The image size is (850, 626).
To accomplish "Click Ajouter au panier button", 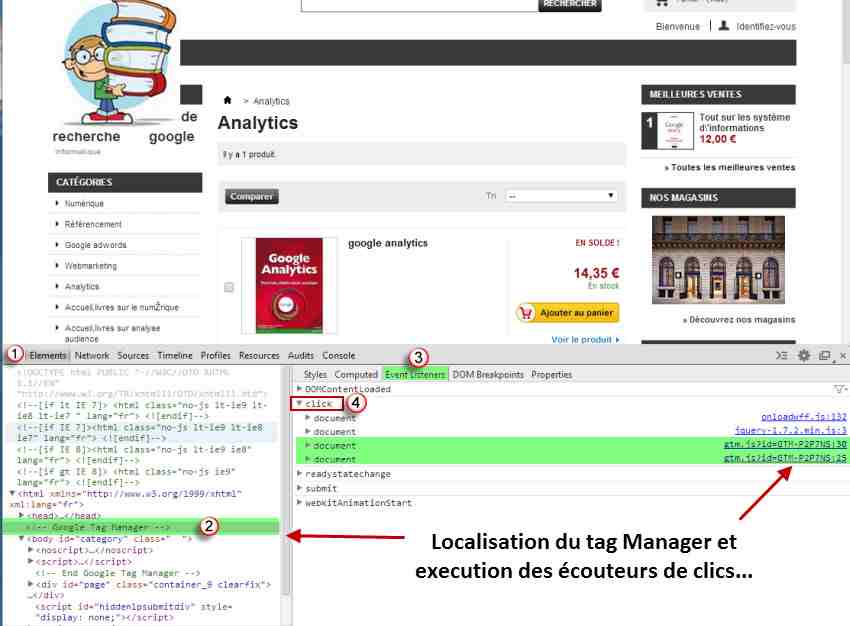I will click(x=568, y=313).
